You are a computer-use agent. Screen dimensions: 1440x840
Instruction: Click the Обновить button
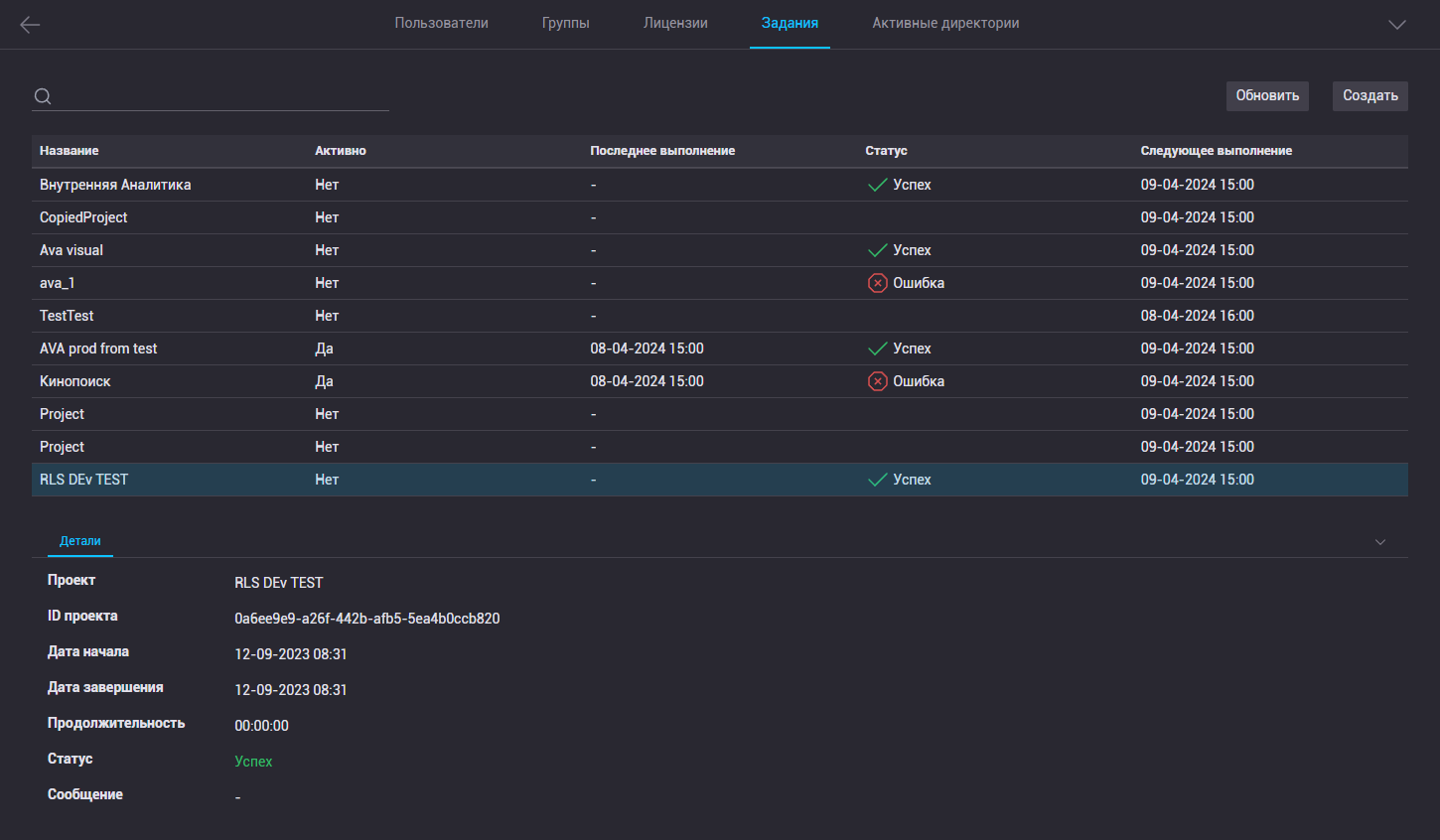[1267, 96]
